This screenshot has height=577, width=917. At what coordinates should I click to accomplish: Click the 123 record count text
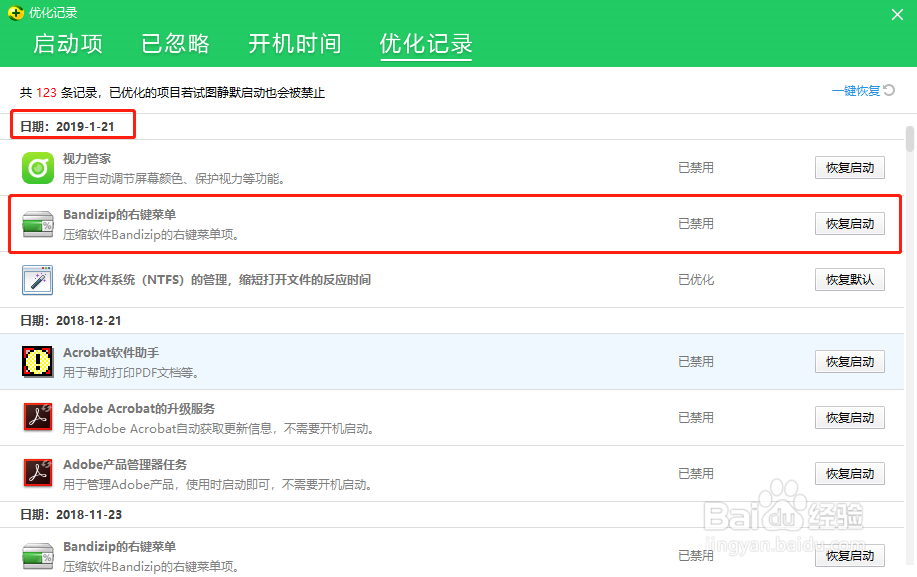tap(46, 92)
